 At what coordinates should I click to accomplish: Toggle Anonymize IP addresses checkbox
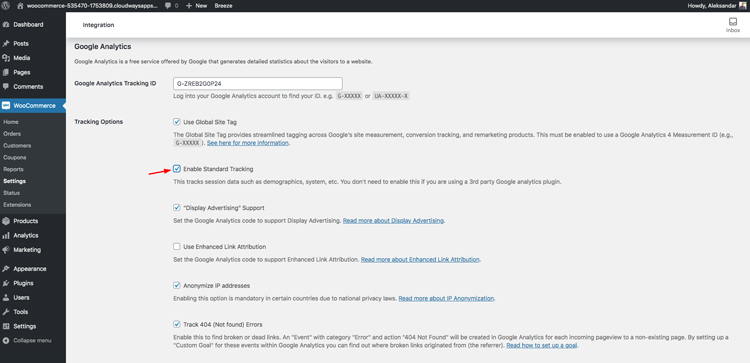(x=176, y=286)
